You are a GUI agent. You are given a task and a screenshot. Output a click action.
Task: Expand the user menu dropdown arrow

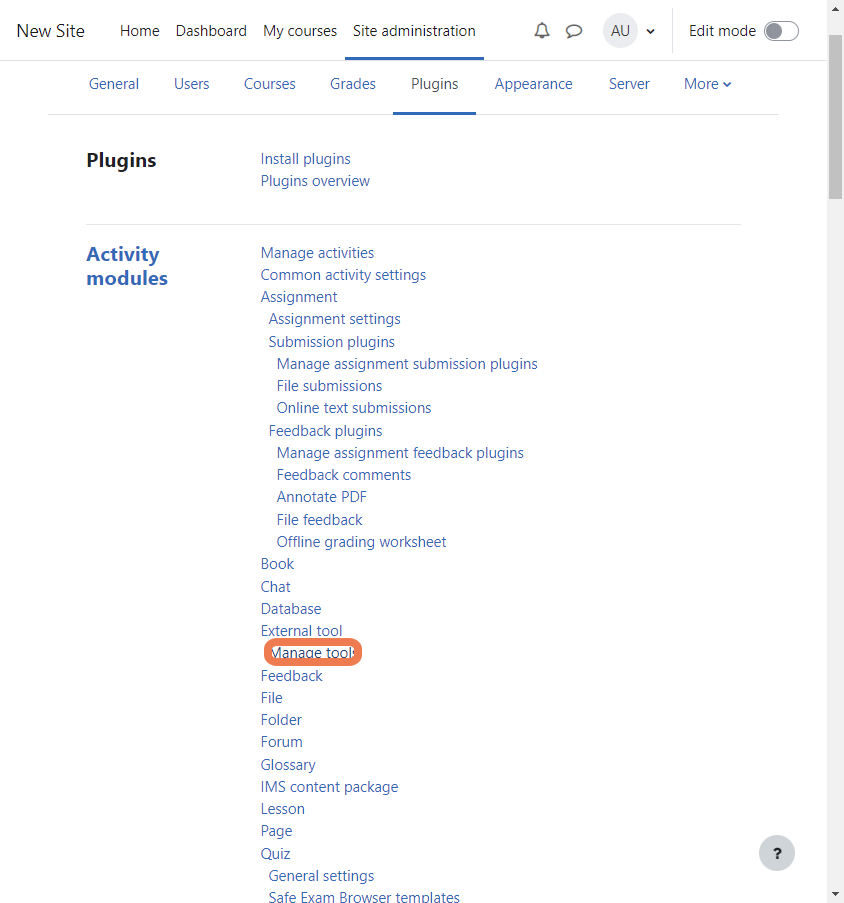651,32
